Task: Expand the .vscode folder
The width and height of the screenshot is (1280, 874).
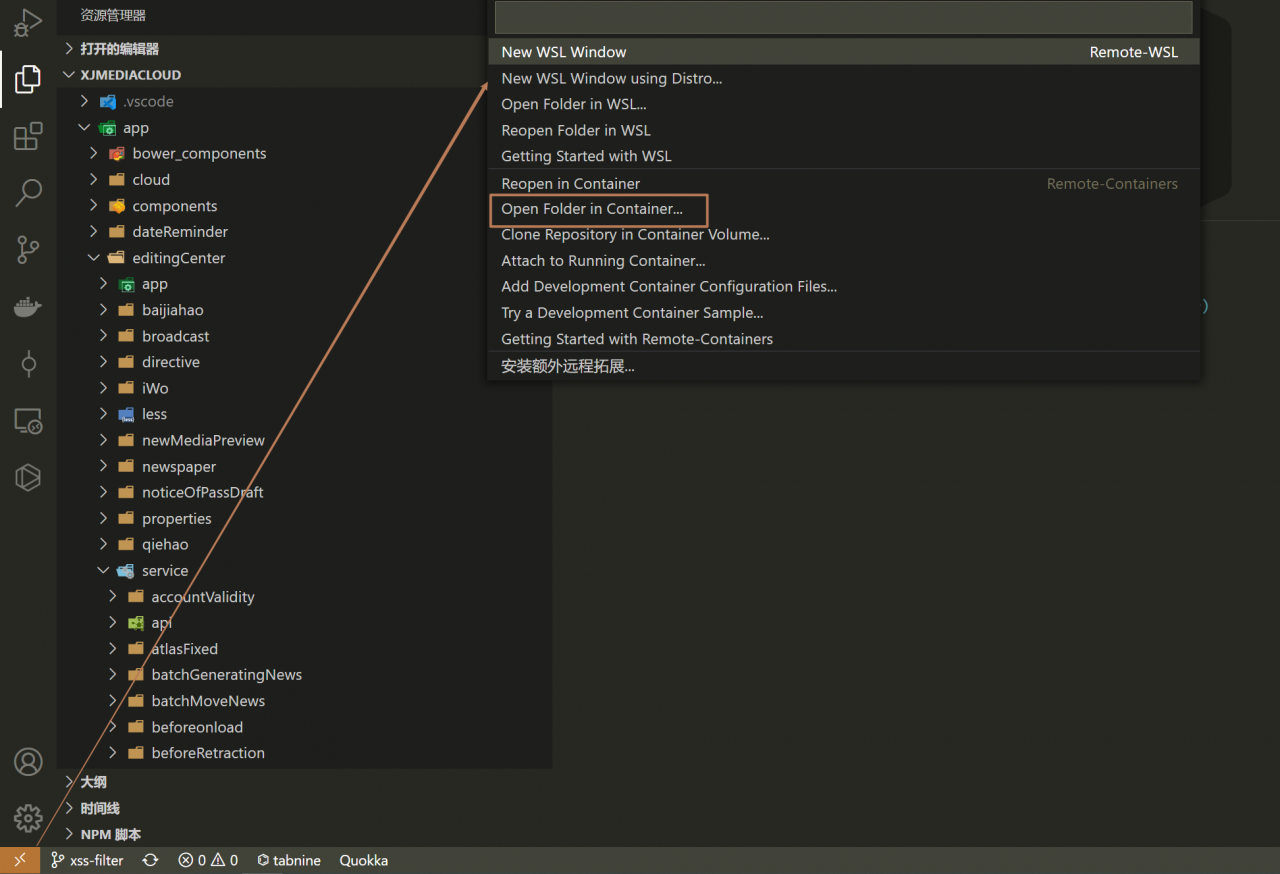Action: (x=304, y=101)
